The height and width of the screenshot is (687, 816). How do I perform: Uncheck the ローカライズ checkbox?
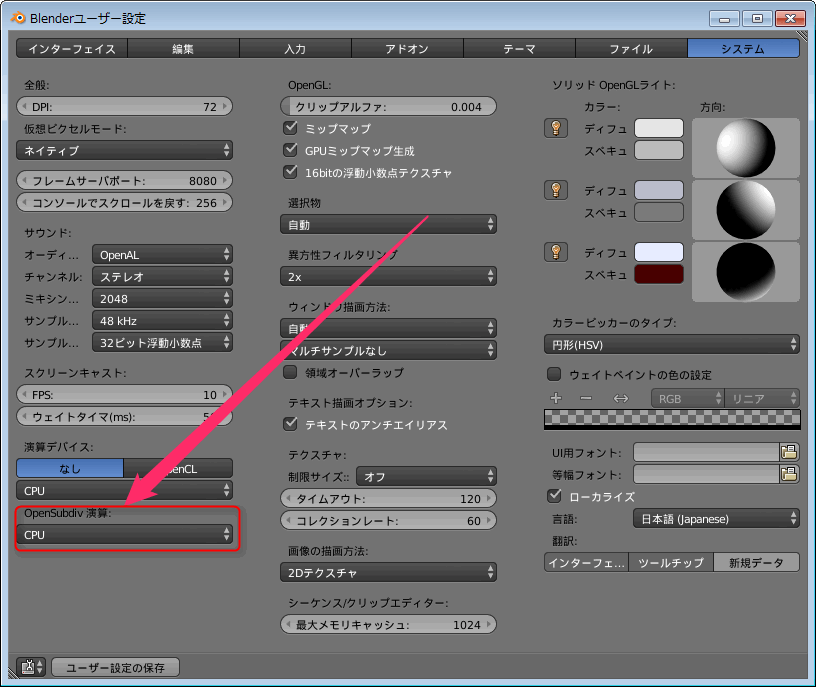click(554, 496)
